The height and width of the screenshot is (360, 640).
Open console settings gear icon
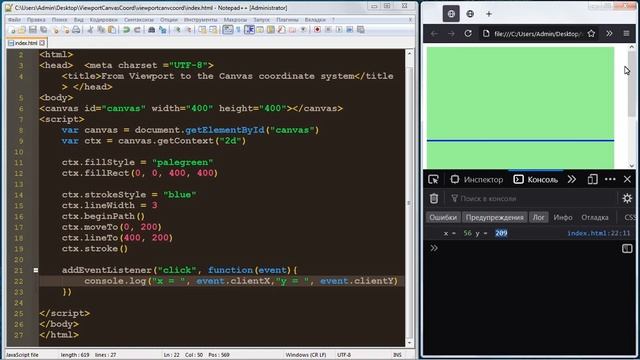[627, 198]
